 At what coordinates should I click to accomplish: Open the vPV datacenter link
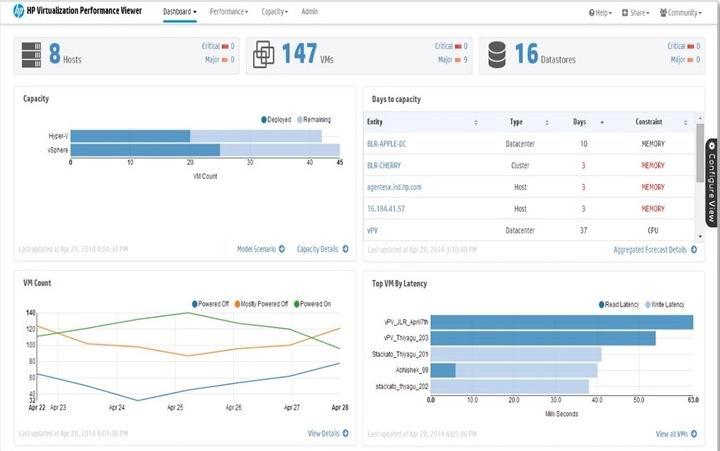coord(372,230)
